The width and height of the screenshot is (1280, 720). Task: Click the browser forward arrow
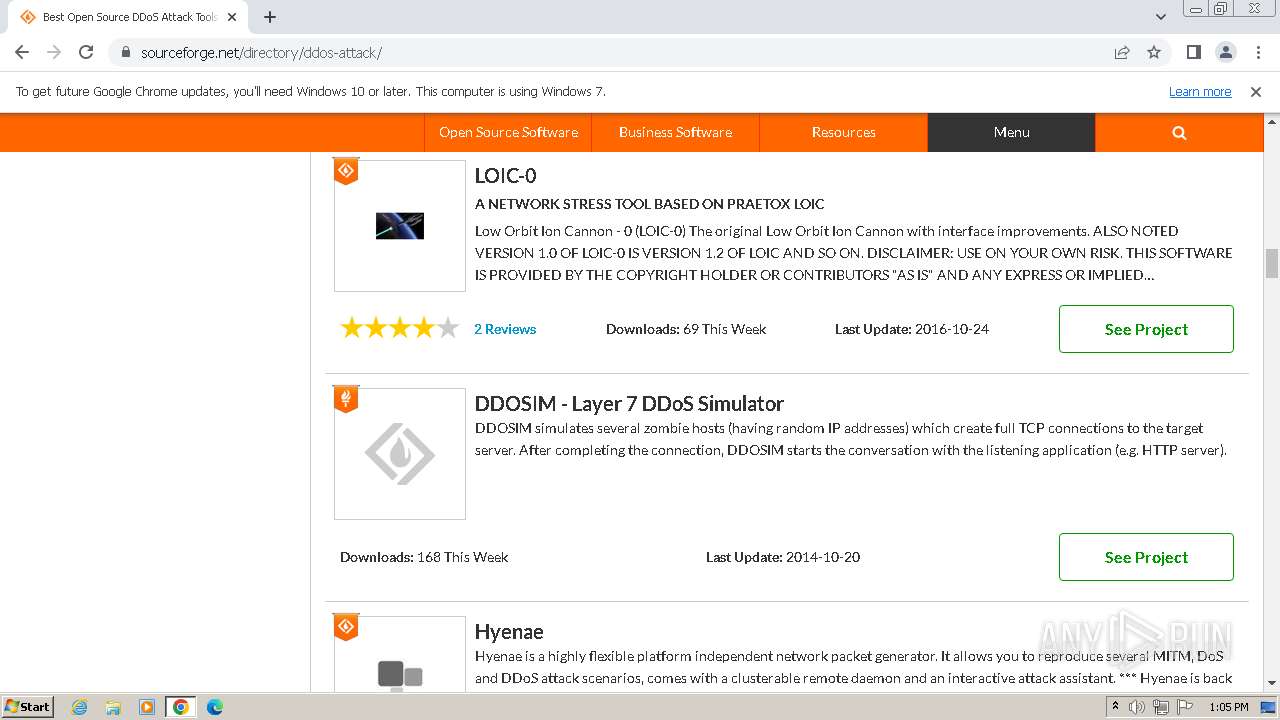click(54, 52)
